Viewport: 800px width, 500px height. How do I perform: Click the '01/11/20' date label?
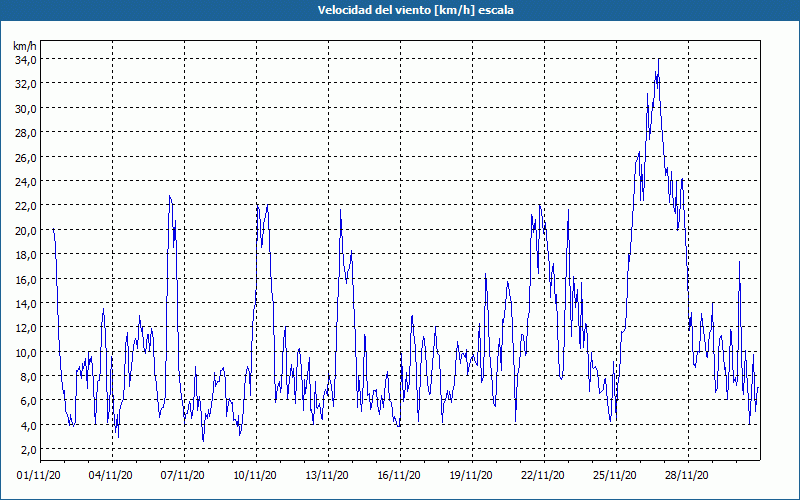click(x=39, y=476)
